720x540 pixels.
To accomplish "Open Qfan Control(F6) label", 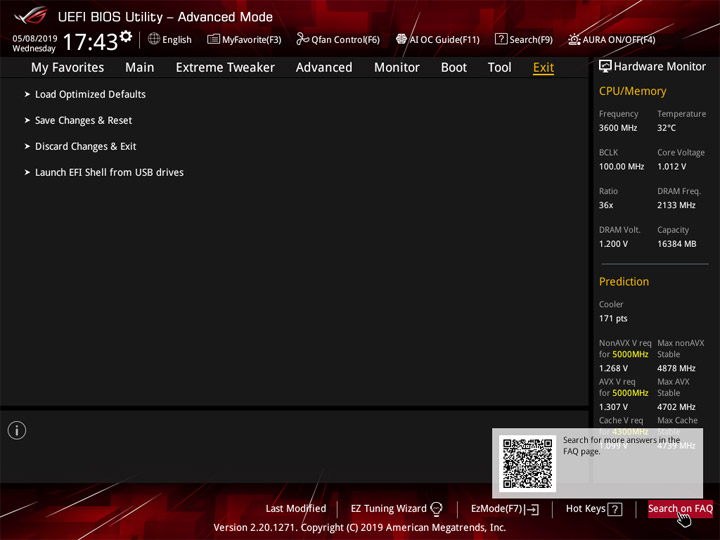I will click(345, 39).
